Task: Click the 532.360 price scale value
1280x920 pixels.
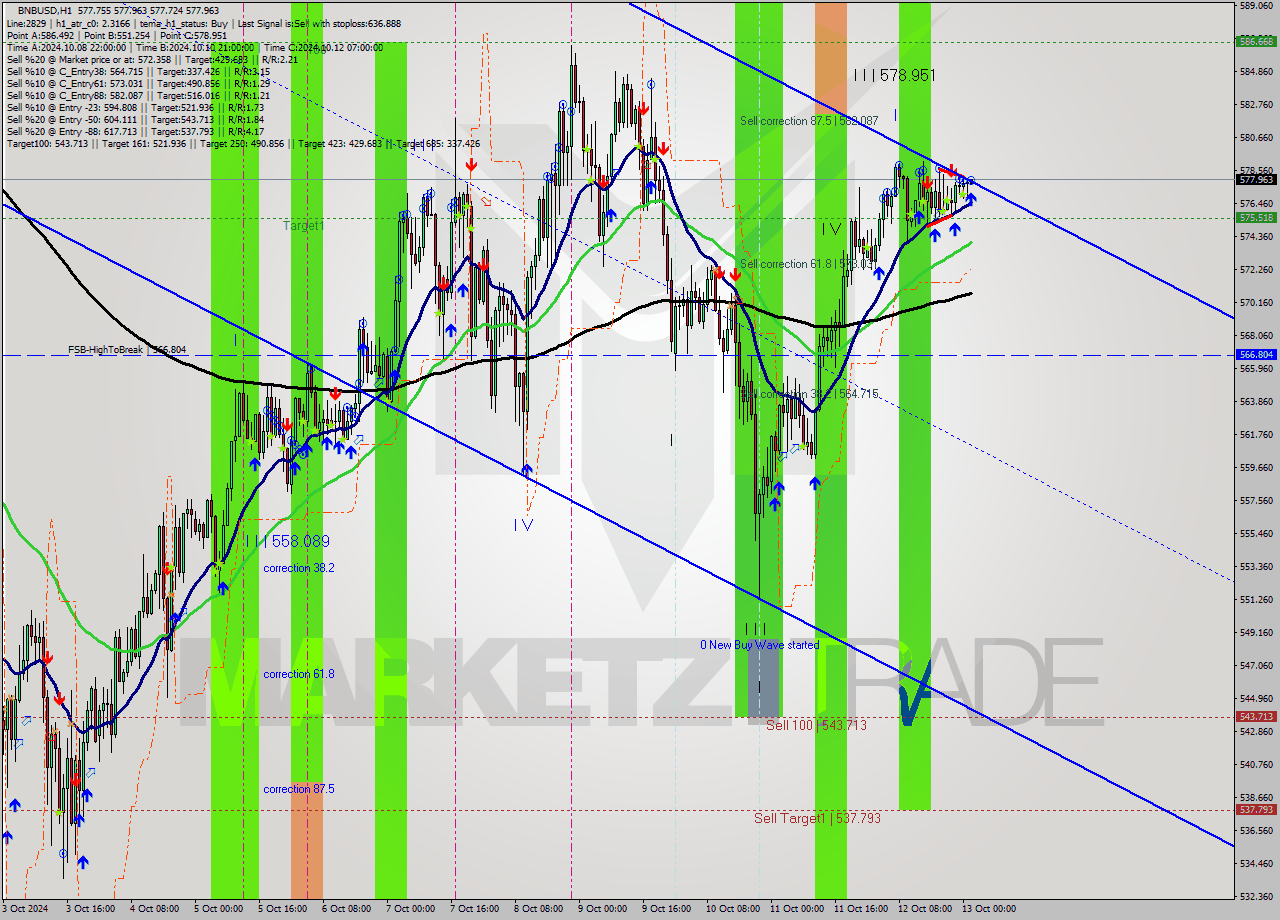Action: (x=1256, y=896)
